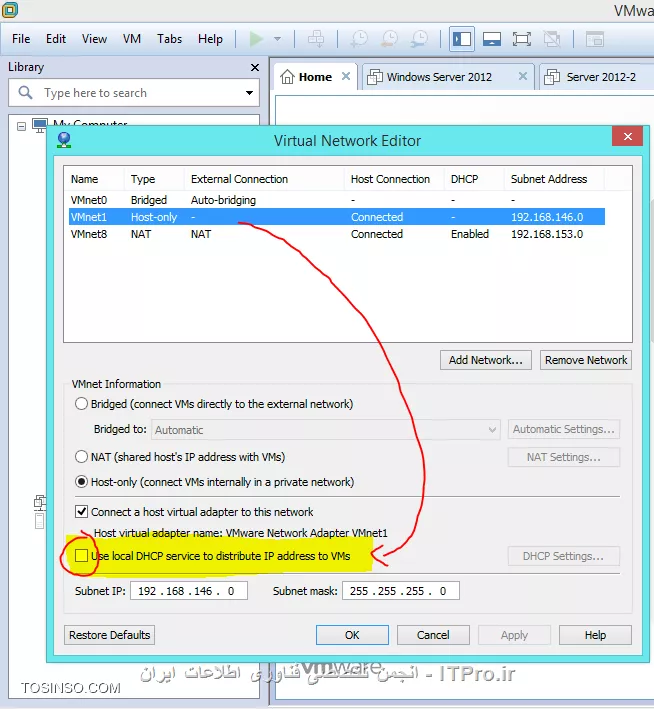
Task: Enable Use local DHCP service checkbox
Action: (81, 555)
